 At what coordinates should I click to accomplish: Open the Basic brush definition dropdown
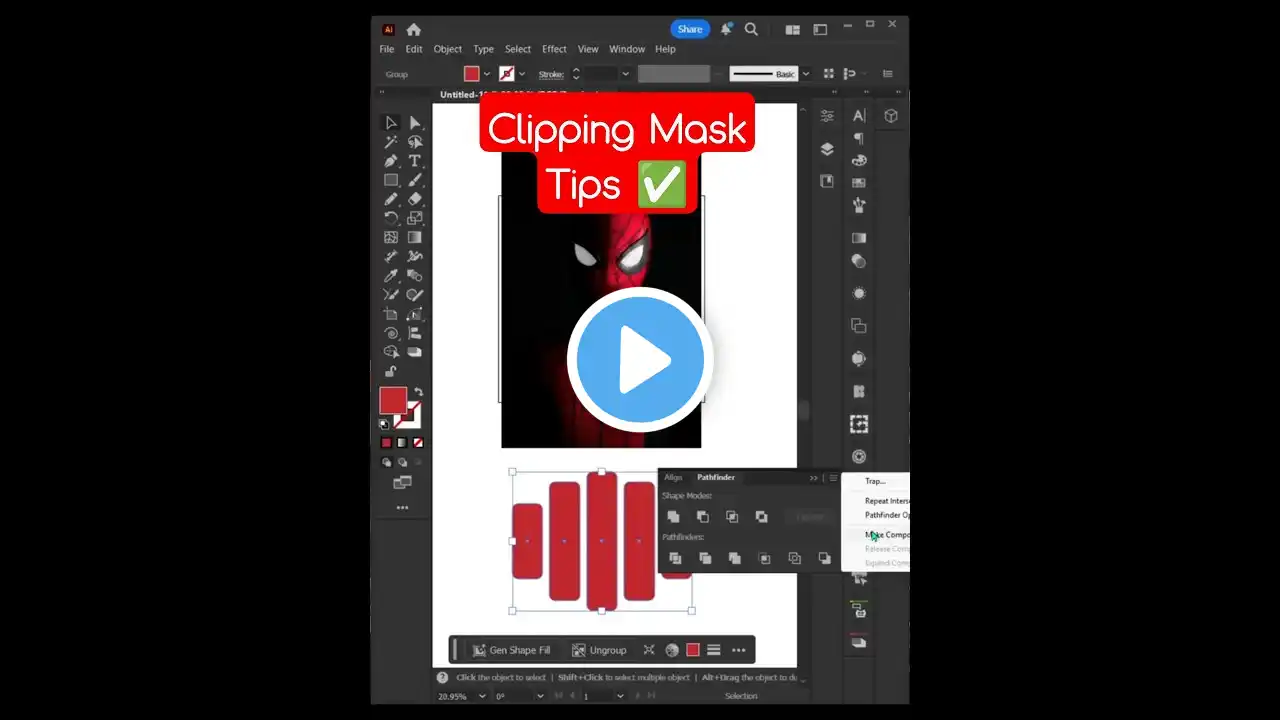click(x=805, y=74)
